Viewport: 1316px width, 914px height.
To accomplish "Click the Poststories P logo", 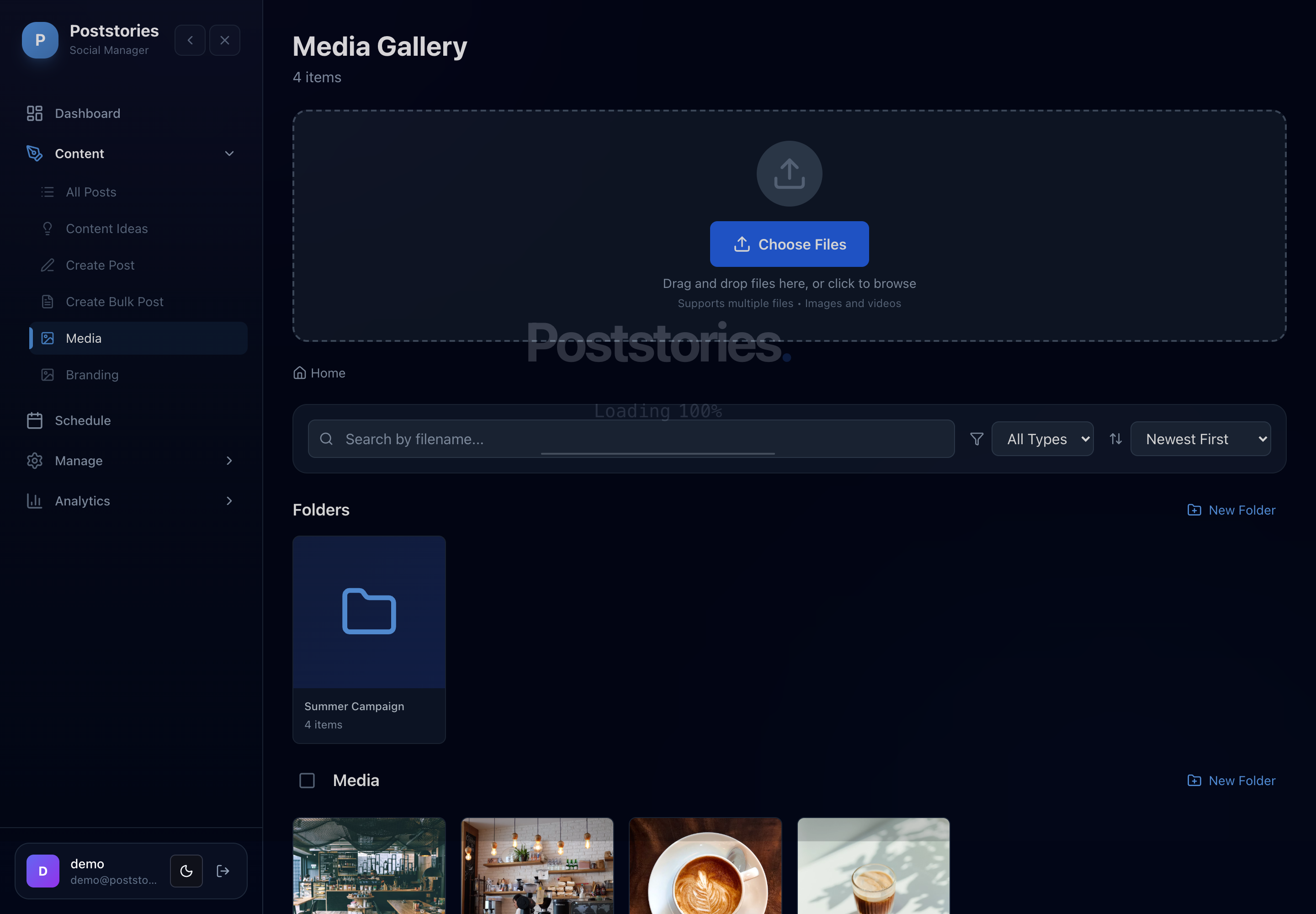I will coord(40,40).
